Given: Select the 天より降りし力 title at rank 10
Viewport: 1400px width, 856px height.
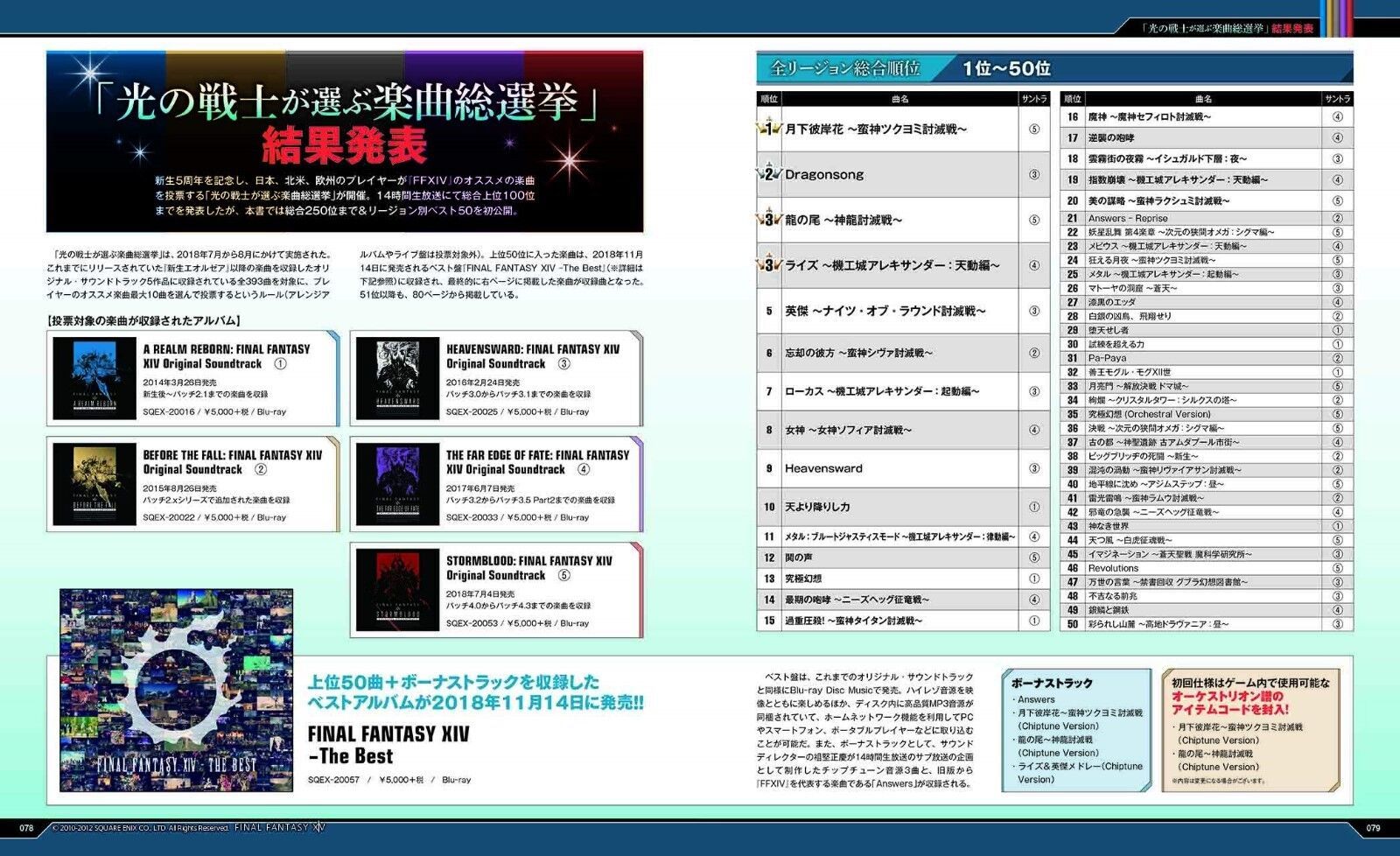Looking at the screenshot, I should [x=817, y=507].
